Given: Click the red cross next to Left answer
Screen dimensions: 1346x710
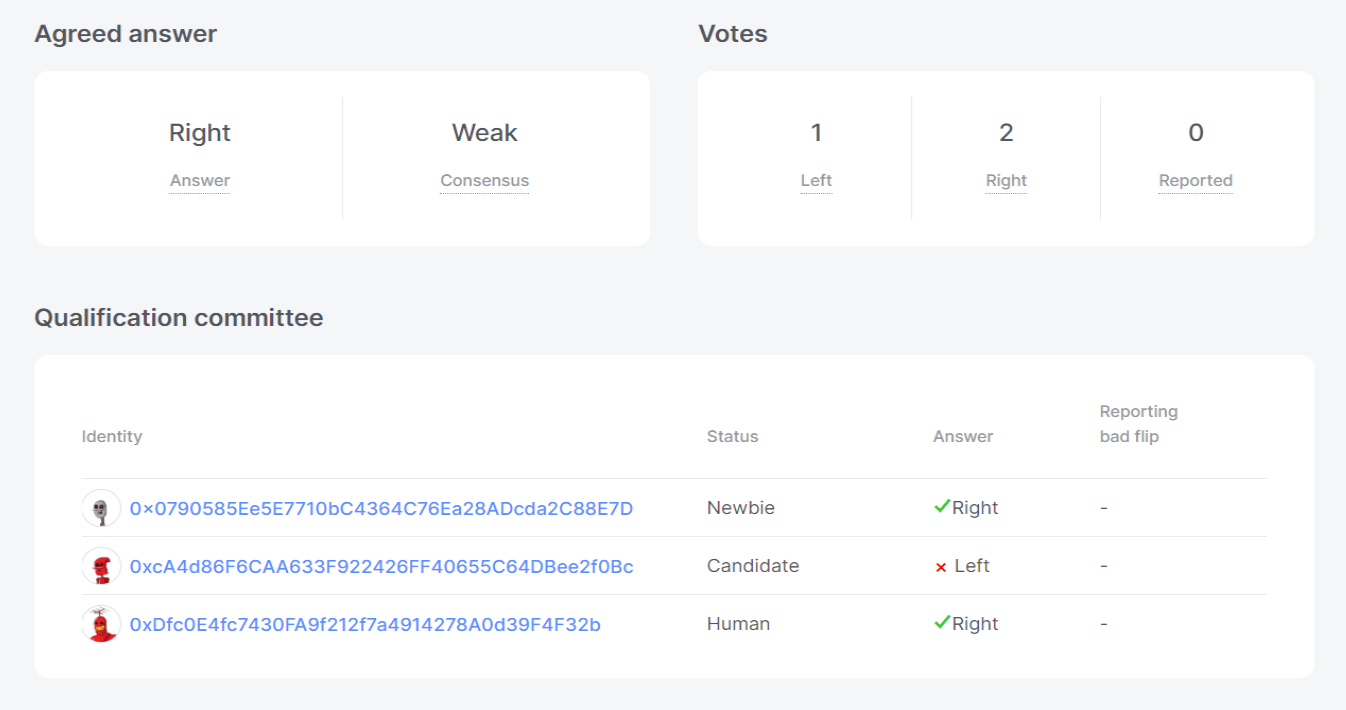Looking at the screenshot, I should pyautogui.click(x=941, y=567).
